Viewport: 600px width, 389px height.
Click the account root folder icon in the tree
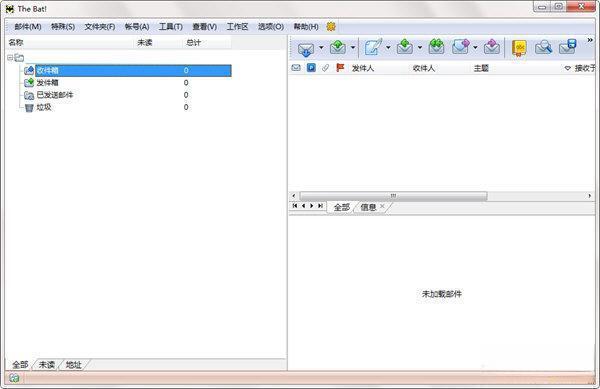click(x=19, y=58)
